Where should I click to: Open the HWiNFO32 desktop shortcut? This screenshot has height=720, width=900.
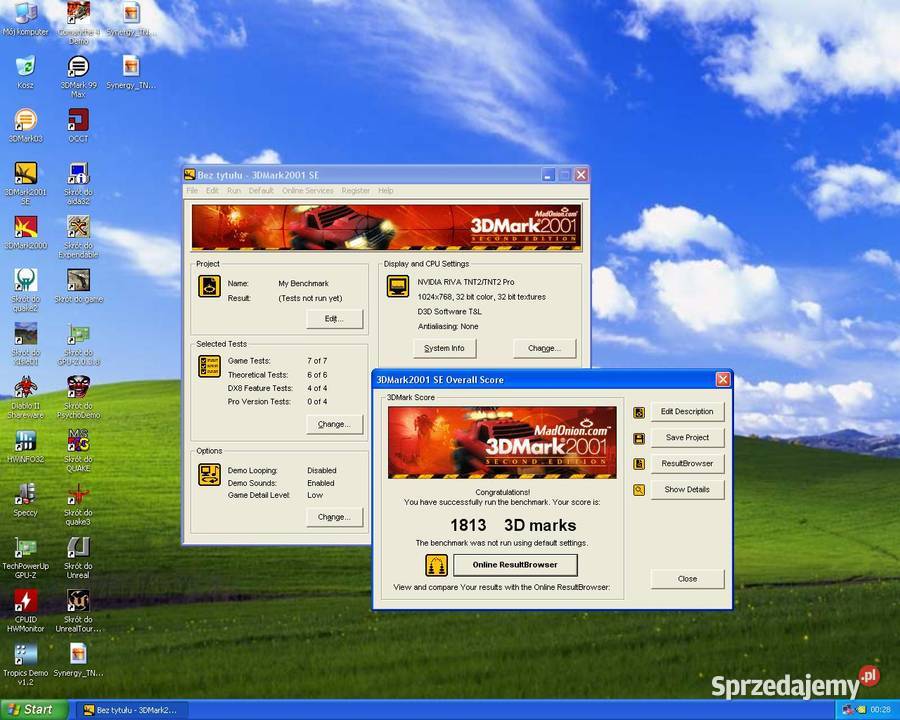25,446
